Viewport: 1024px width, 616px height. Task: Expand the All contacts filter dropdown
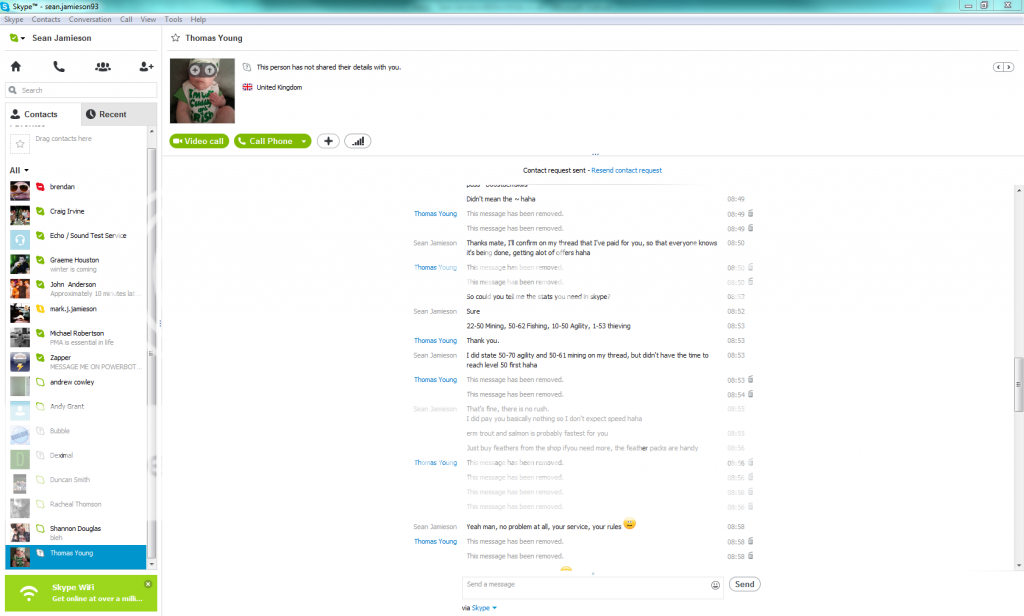pyautogui.click(x=19, y=170)
